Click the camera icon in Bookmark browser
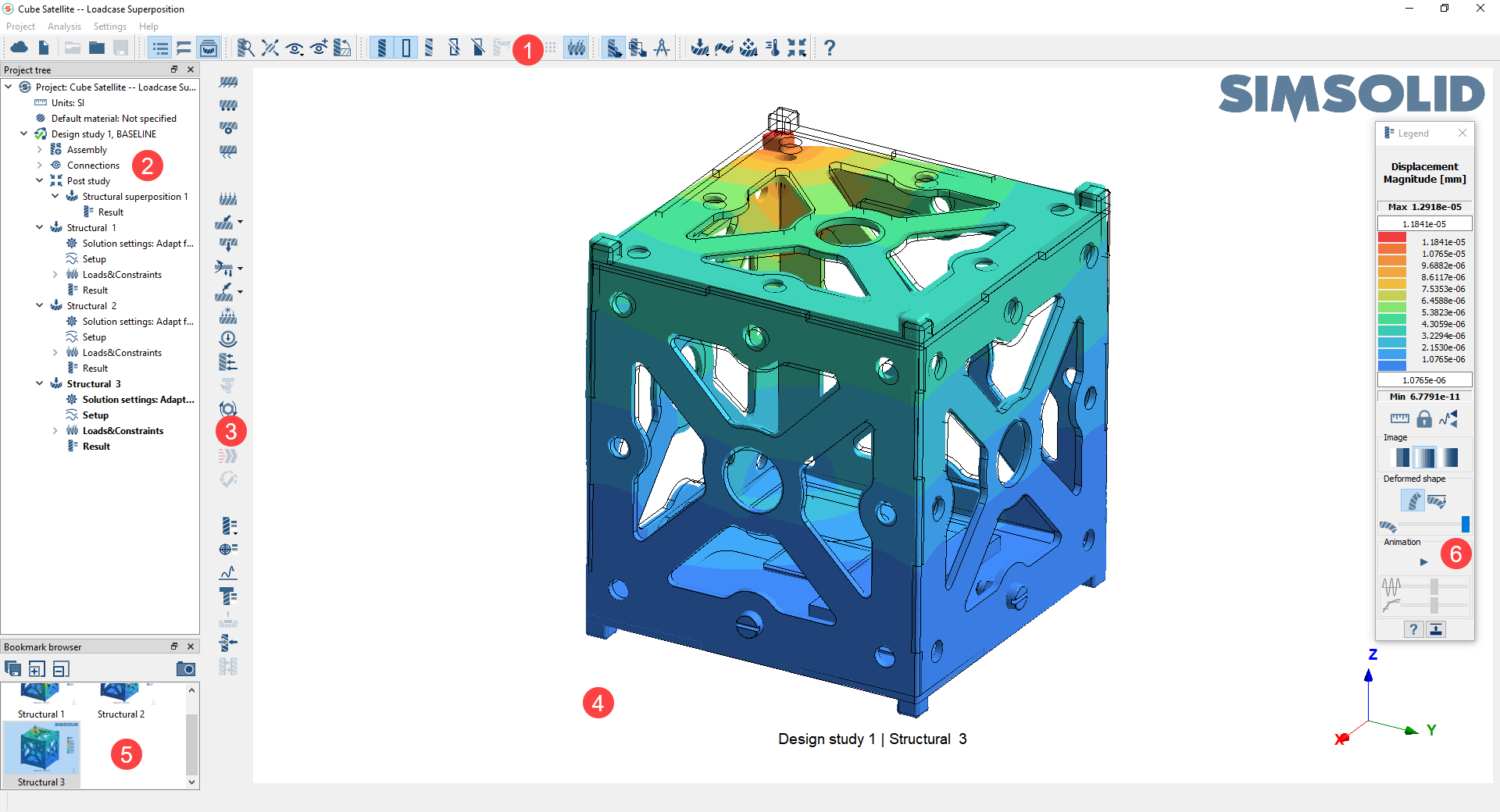 coord(186,669)
